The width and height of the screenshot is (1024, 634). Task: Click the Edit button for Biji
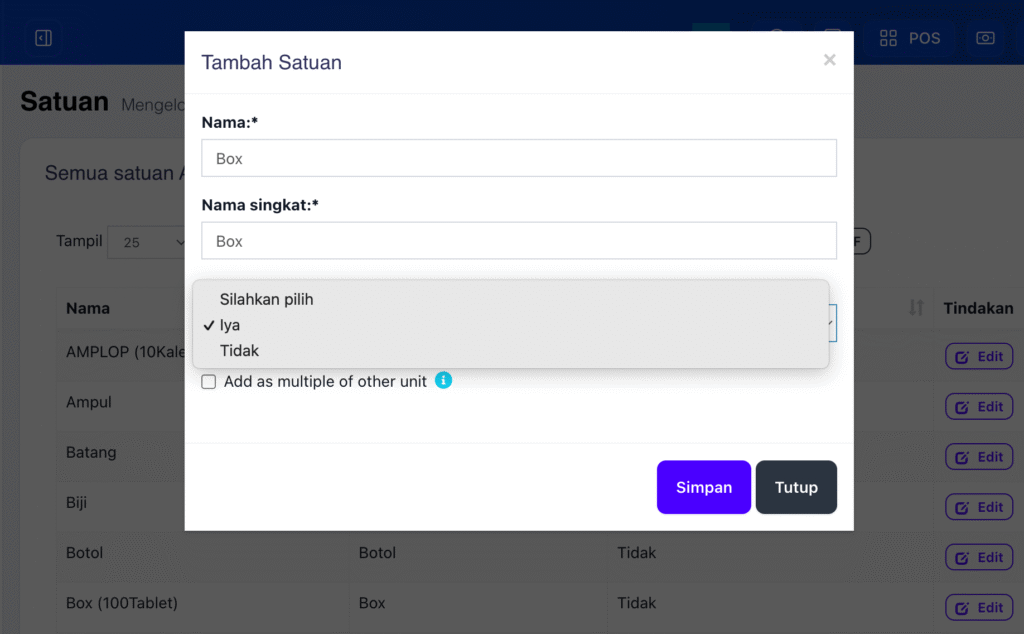(979, 507)
